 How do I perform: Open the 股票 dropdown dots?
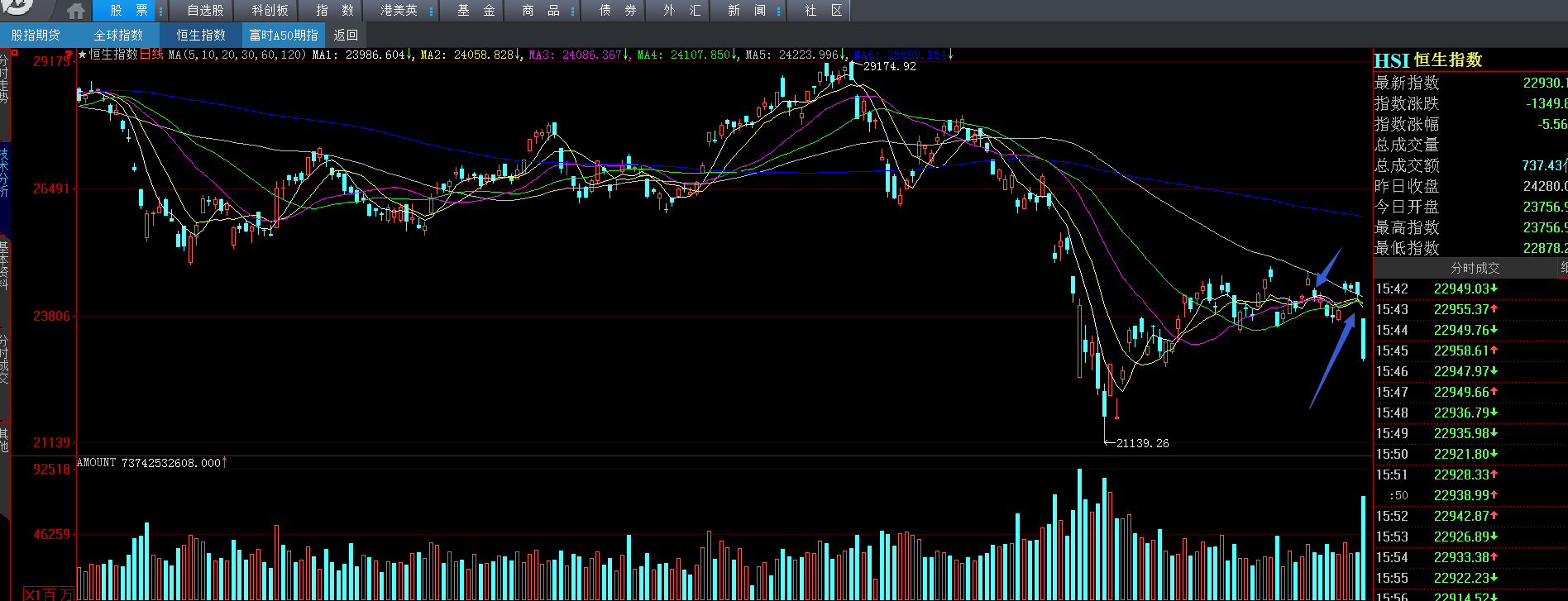pyautogui.click(x=160, y=11)
